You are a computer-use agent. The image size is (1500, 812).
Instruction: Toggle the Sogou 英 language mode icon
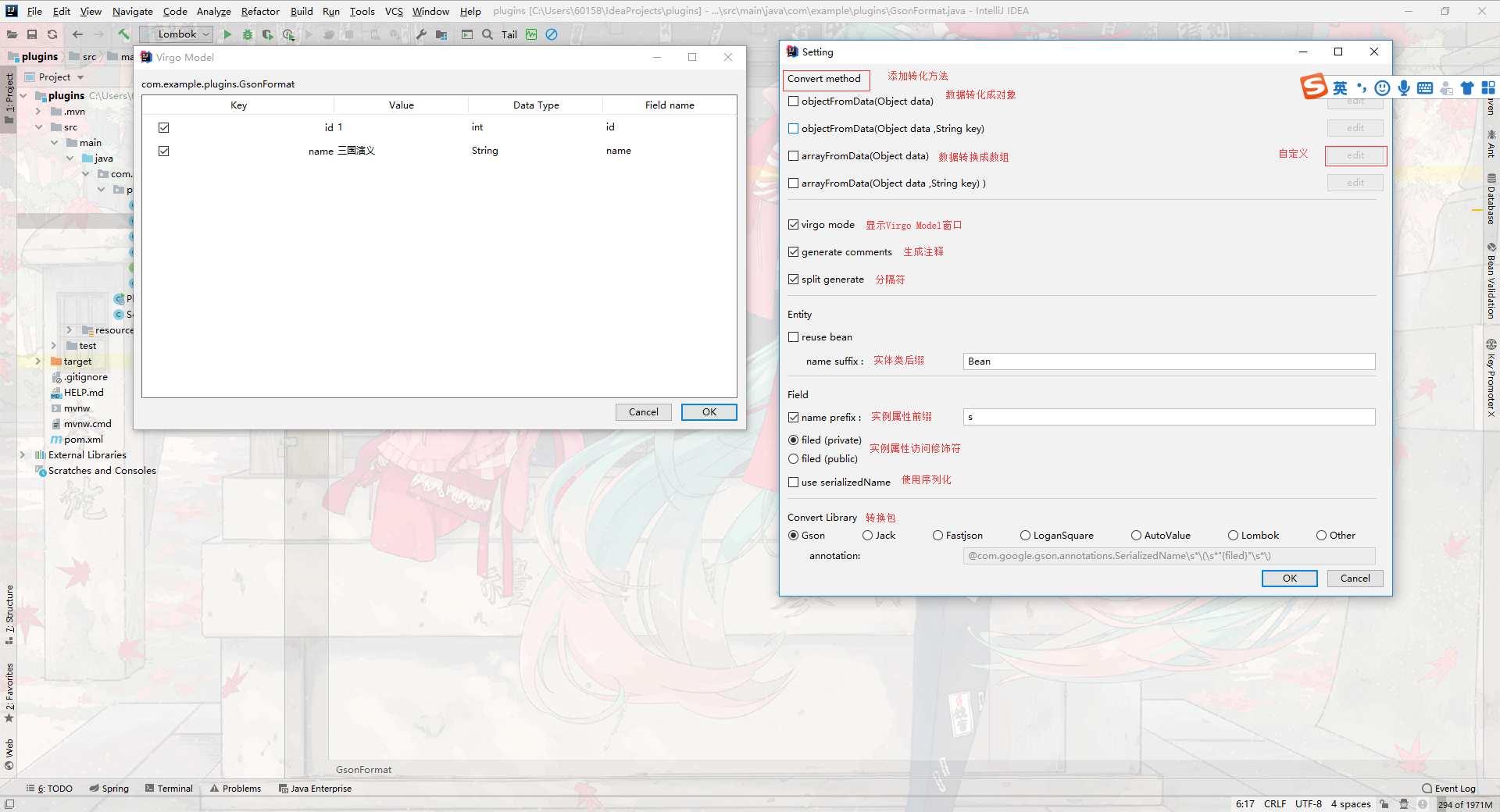(x=1340, y=87)
